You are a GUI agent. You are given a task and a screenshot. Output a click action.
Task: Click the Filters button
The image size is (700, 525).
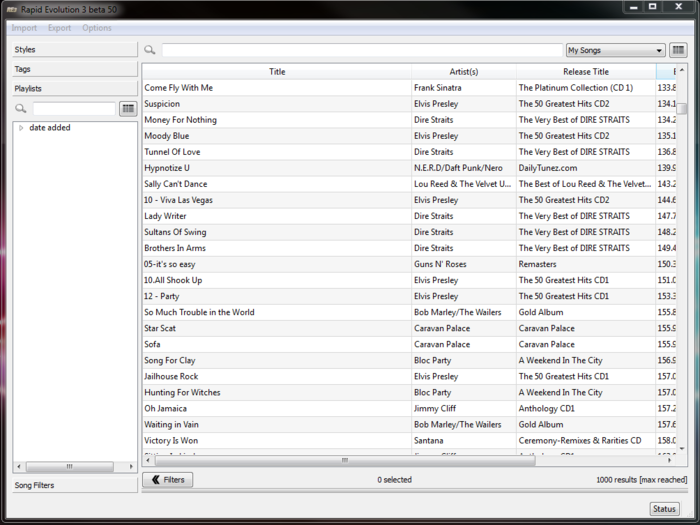point(167,480)
